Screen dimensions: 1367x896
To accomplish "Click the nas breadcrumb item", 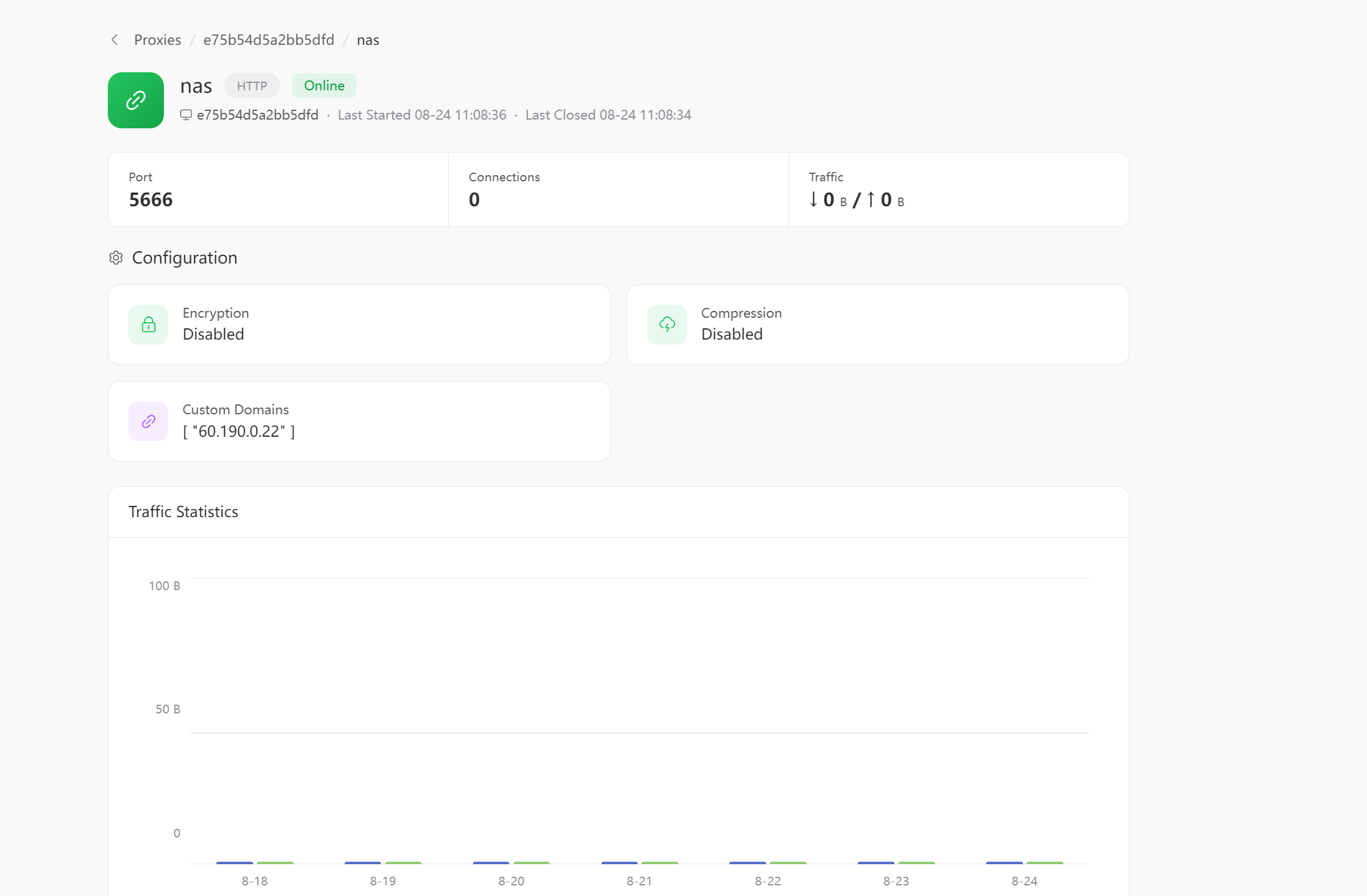I will click(368, 40).
